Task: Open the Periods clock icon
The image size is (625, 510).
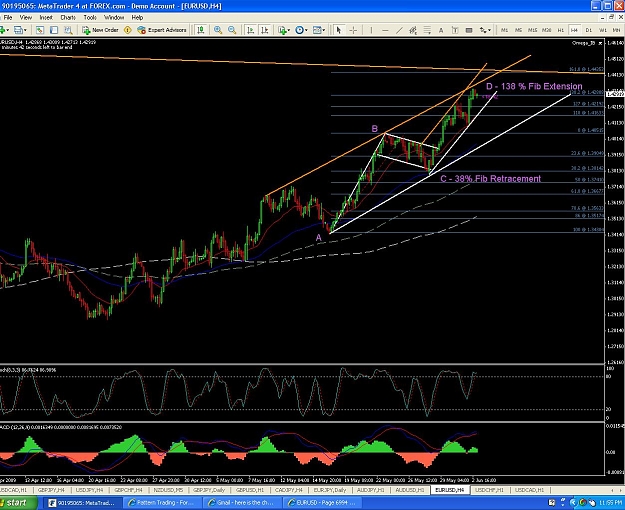Action: (299, 30)
